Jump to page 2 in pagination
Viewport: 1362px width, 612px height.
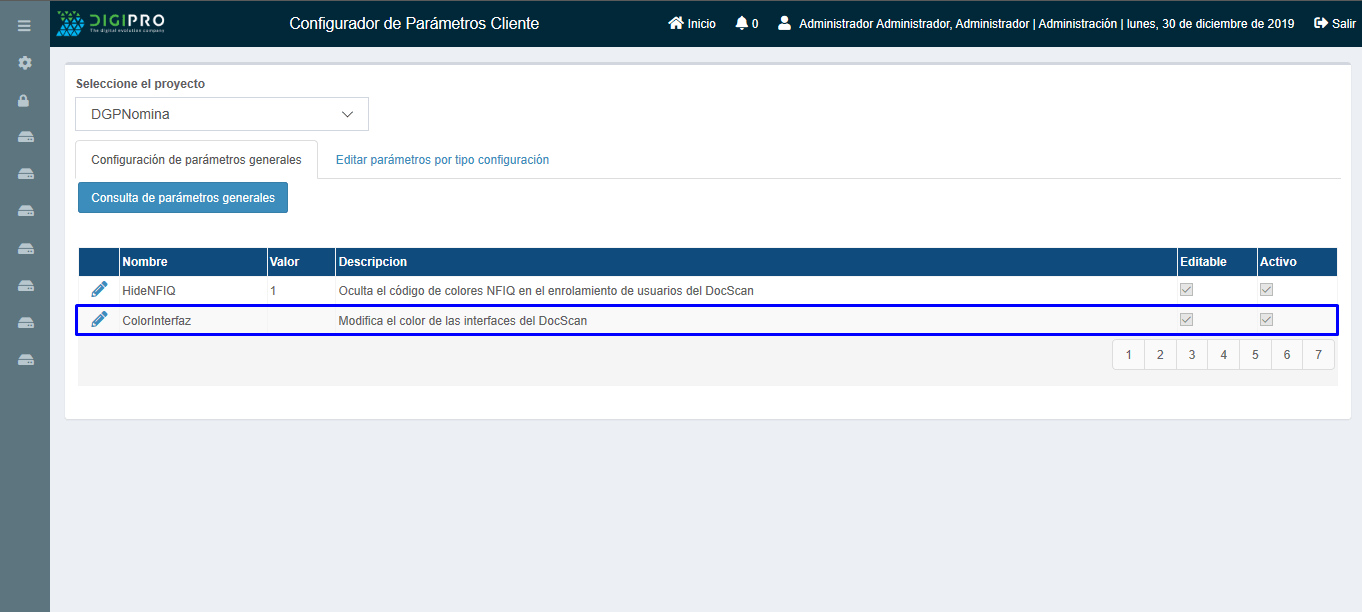[1160, 355]
